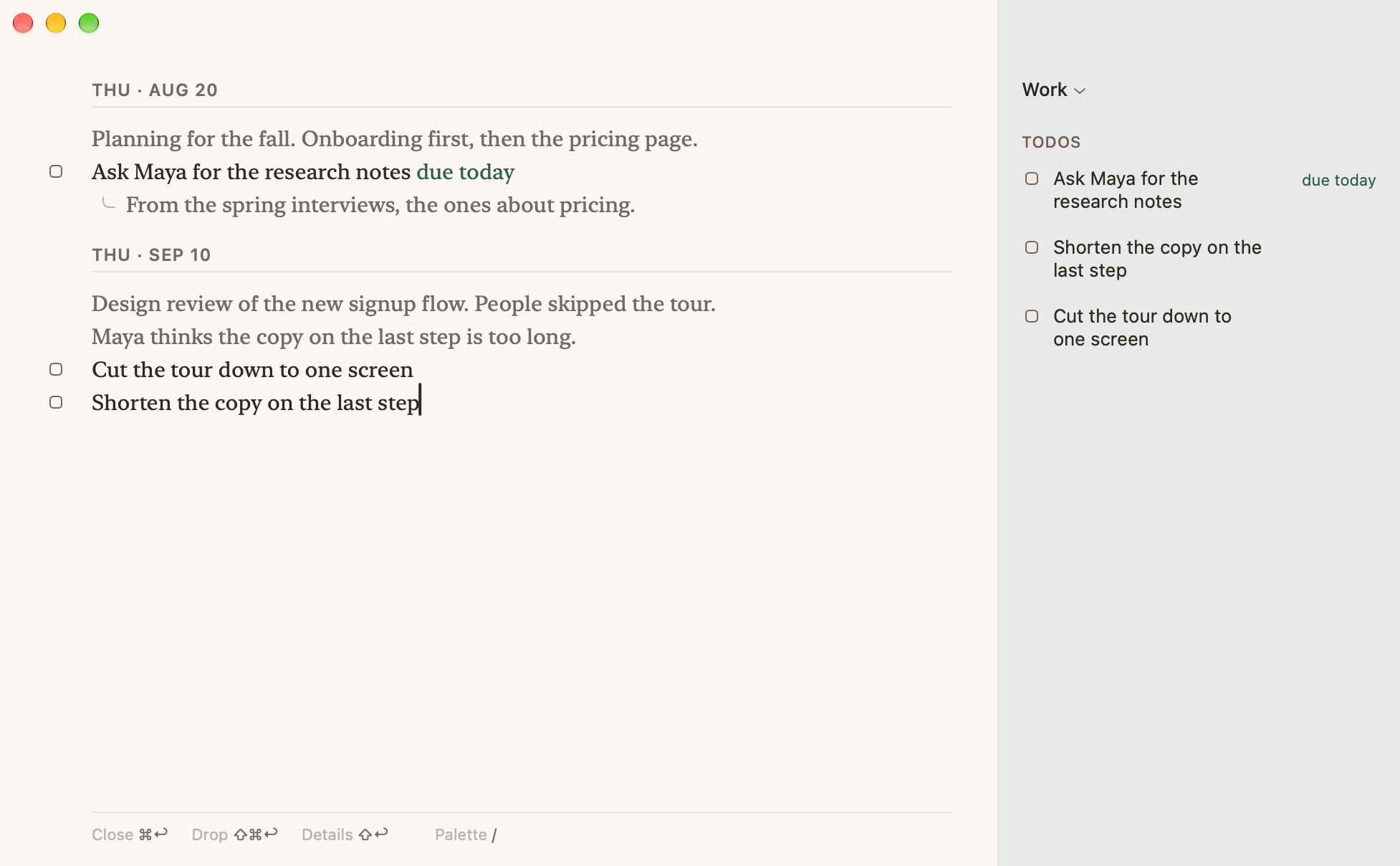1400x866 pixels.
Task: Check sidebar todo 'Cut the tour down to one screen'
Action: 1032,316
